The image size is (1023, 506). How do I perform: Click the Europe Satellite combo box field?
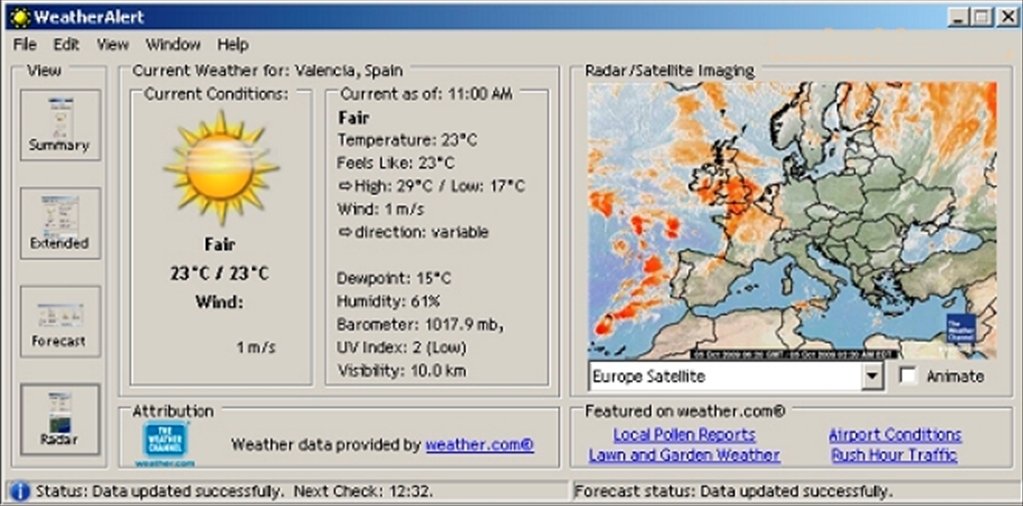click(735, 376)
